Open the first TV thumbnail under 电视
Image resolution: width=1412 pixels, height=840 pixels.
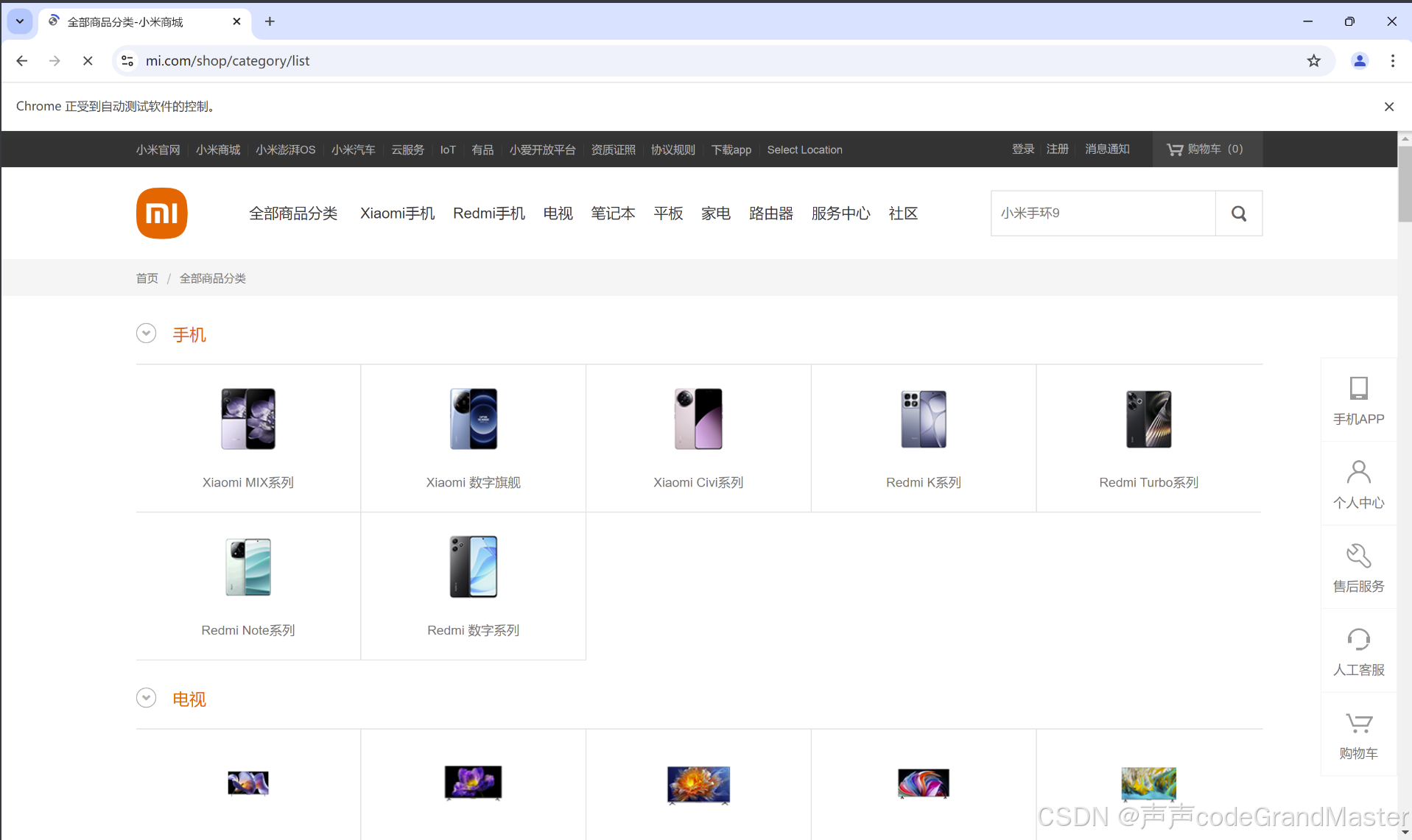coord(248,783)
